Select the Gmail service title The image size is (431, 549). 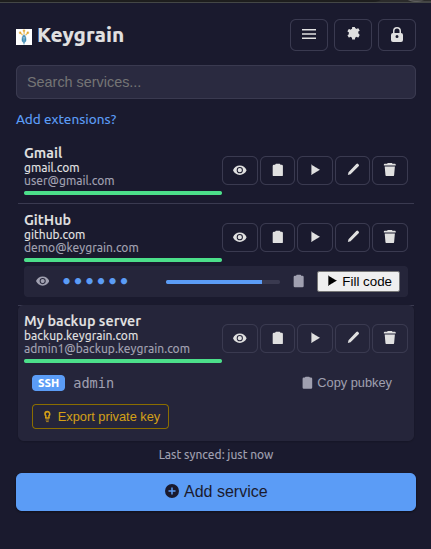point(43,153)
